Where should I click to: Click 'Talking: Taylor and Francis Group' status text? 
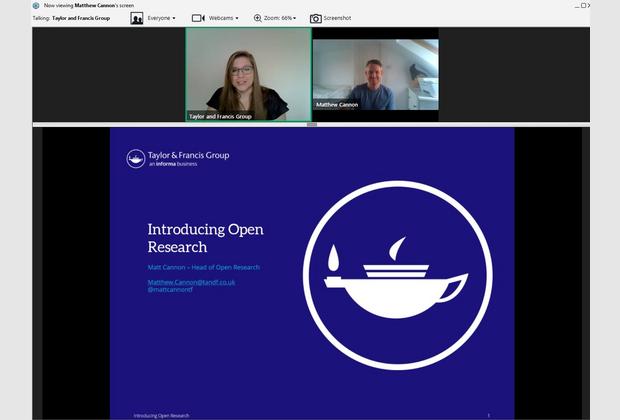tap(71, 18)
